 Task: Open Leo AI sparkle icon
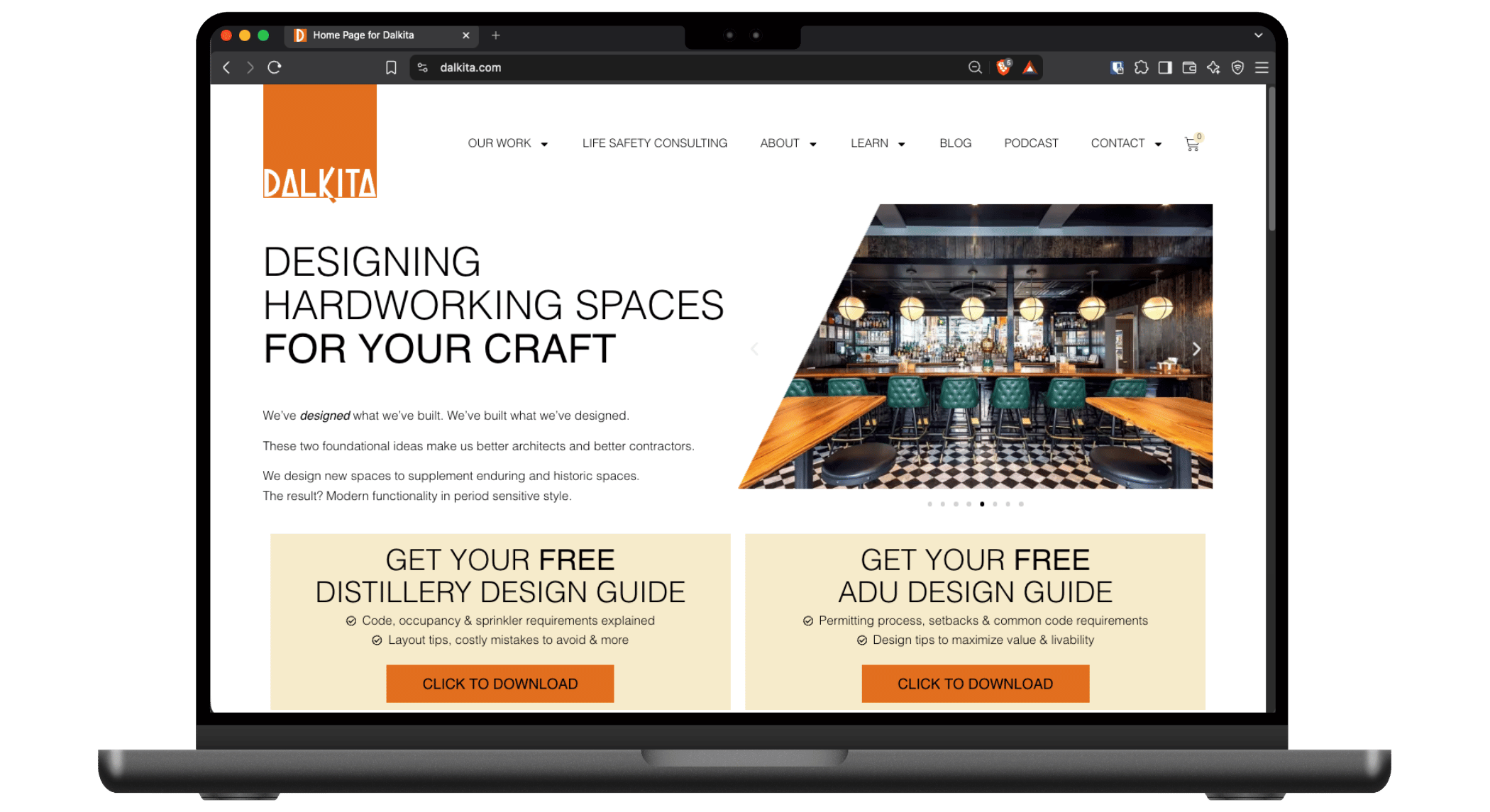1213,67
